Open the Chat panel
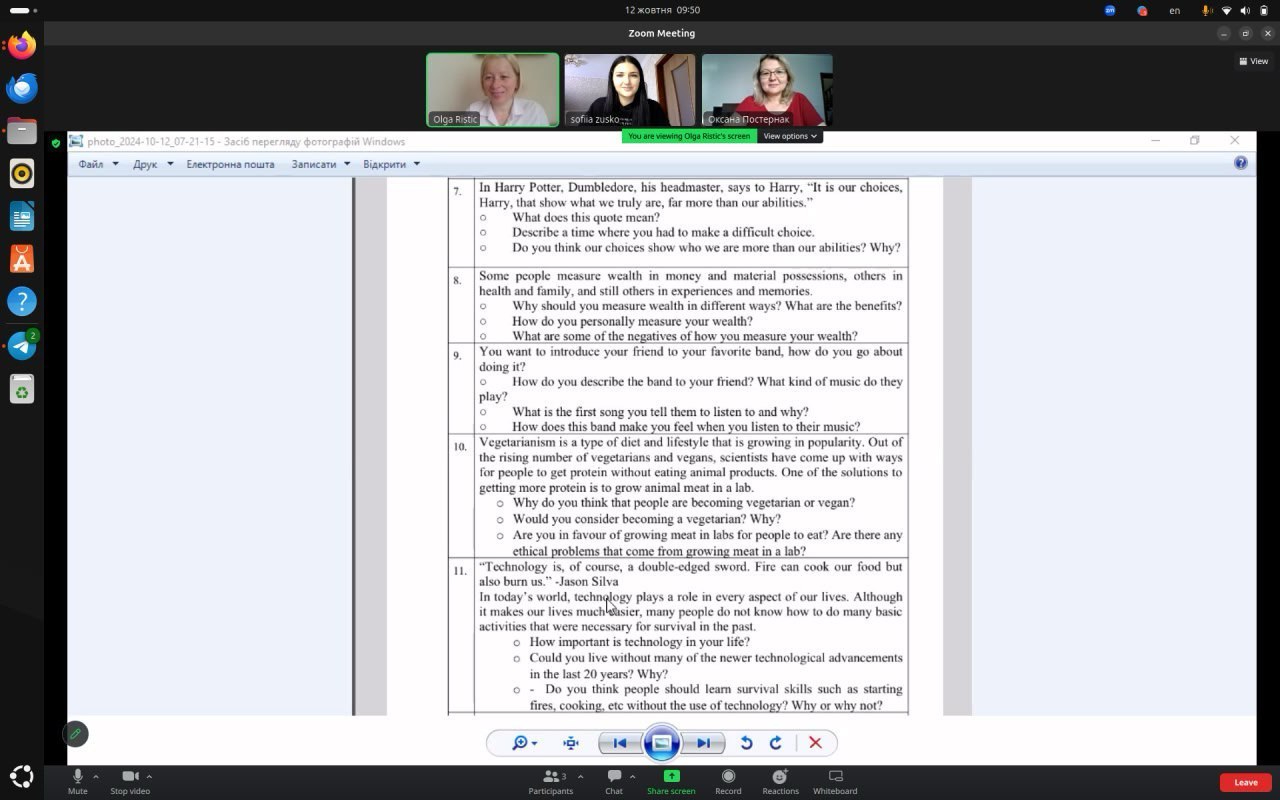Screen dimensions: 1280x800 614,781
